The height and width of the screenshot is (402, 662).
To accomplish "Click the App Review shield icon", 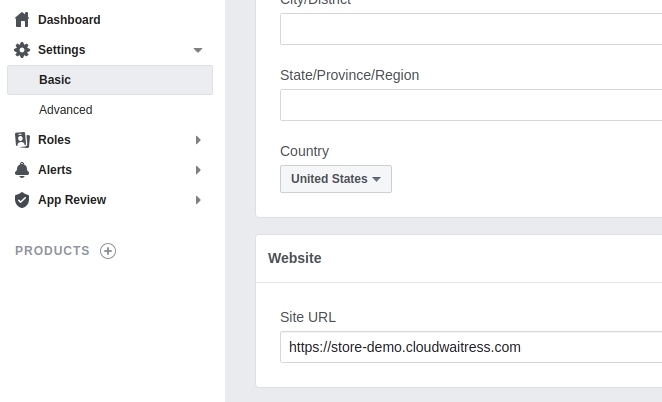I will 22,200.
